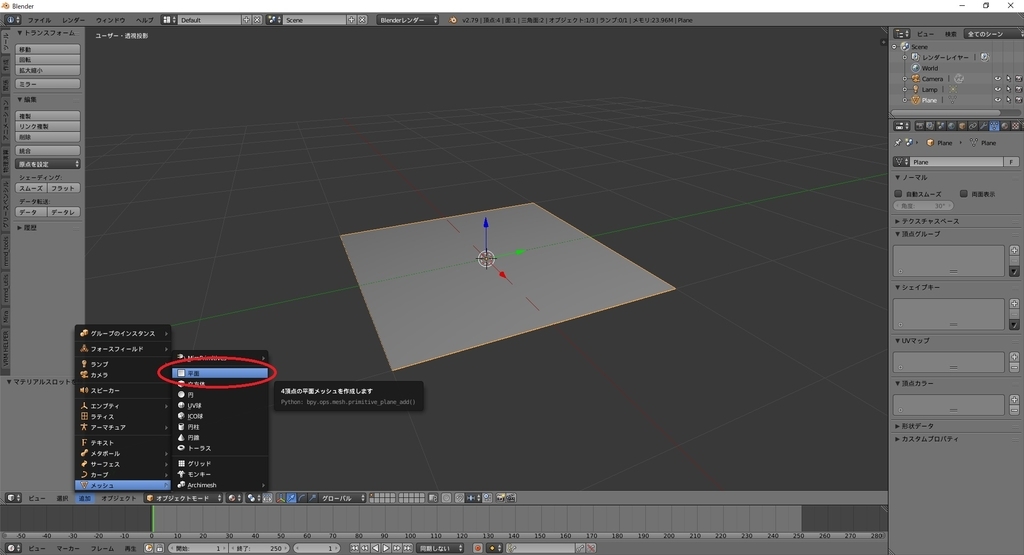Hide Lamp using its eye icon

coord(997,89)
